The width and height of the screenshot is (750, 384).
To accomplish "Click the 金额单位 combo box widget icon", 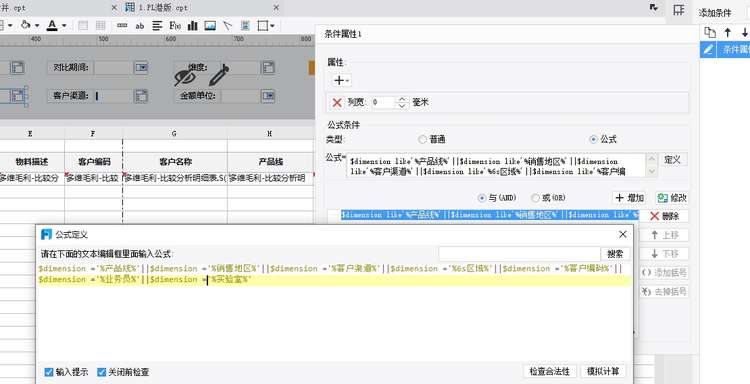I will 268,96.
